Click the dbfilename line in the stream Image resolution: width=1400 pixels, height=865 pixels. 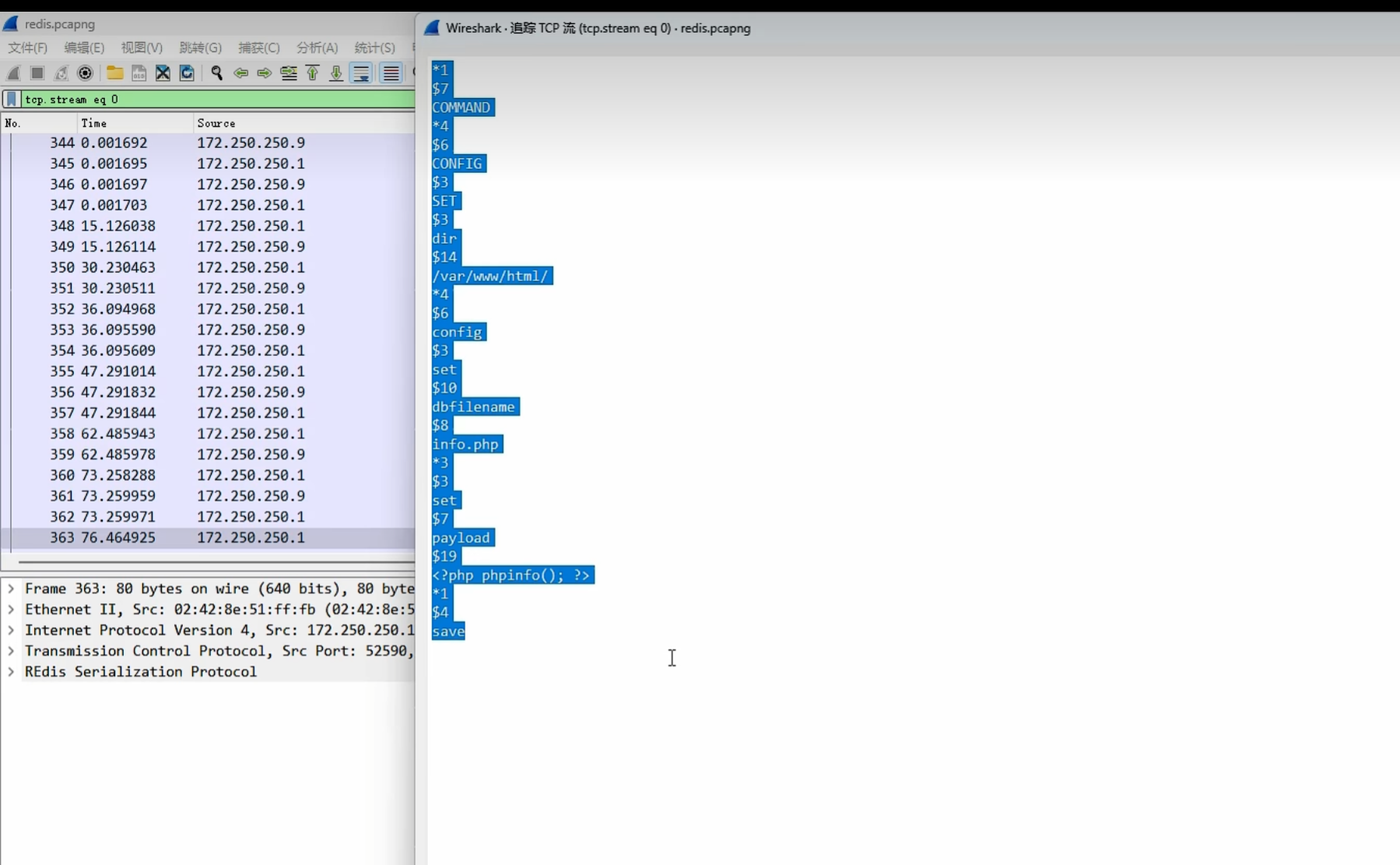473,407
